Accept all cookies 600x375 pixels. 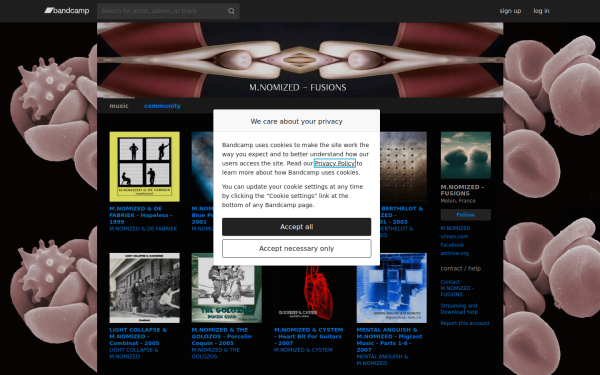pos(297,227)
